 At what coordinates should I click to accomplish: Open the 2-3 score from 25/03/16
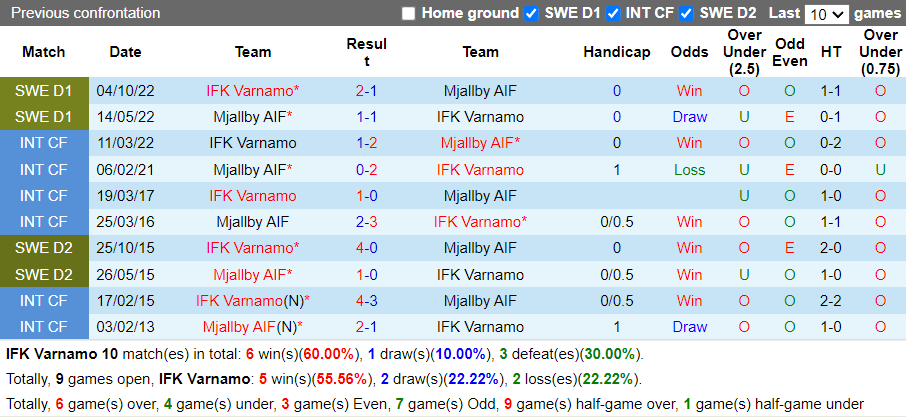366,222
